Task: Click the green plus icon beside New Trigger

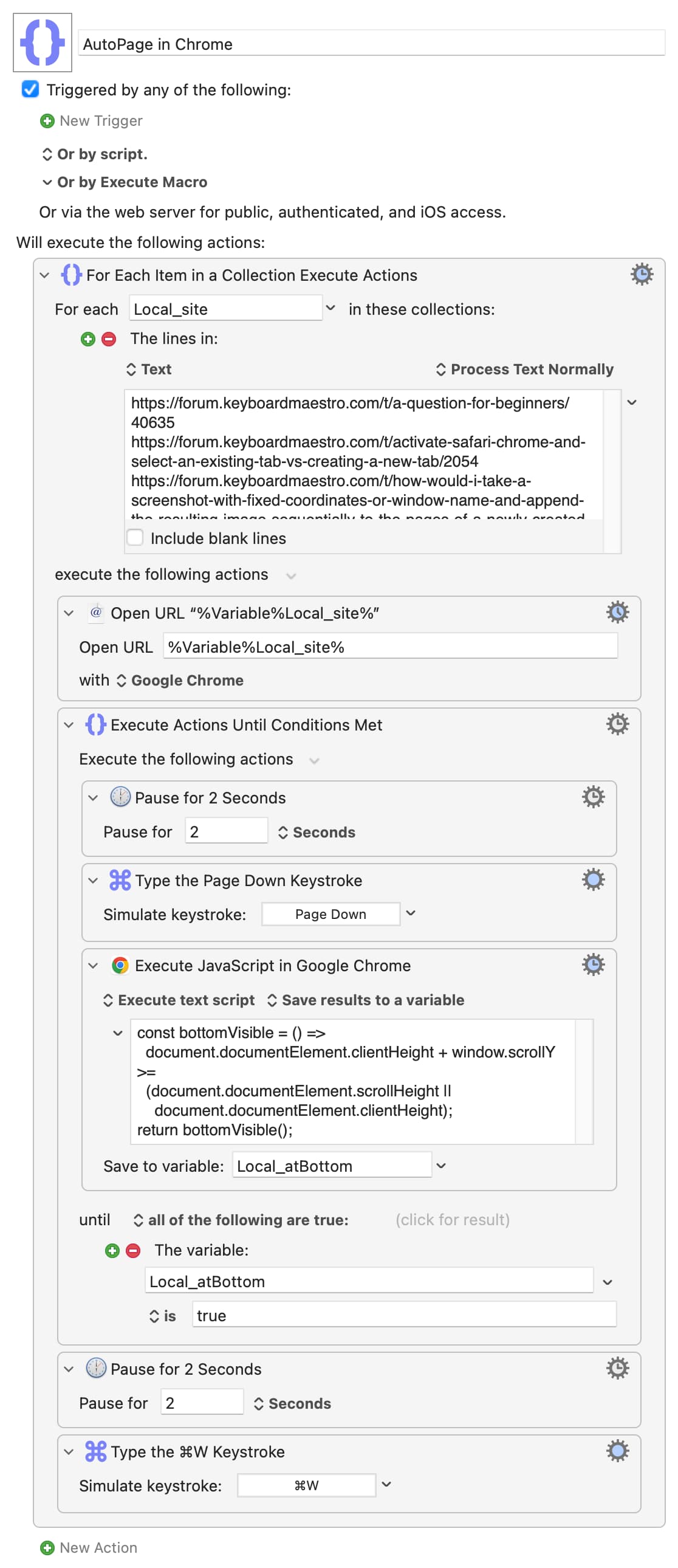Action: click(47, 121)
